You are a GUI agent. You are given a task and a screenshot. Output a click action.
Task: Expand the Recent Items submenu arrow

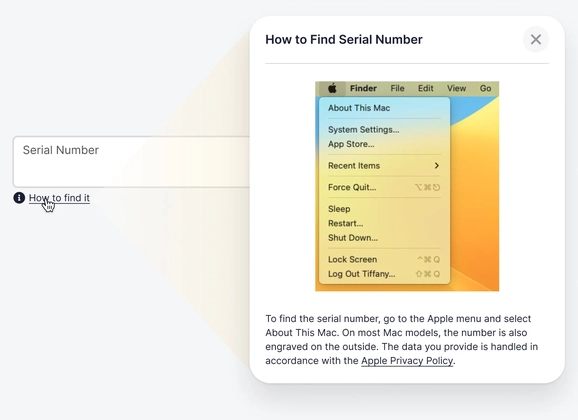[437, 166]
